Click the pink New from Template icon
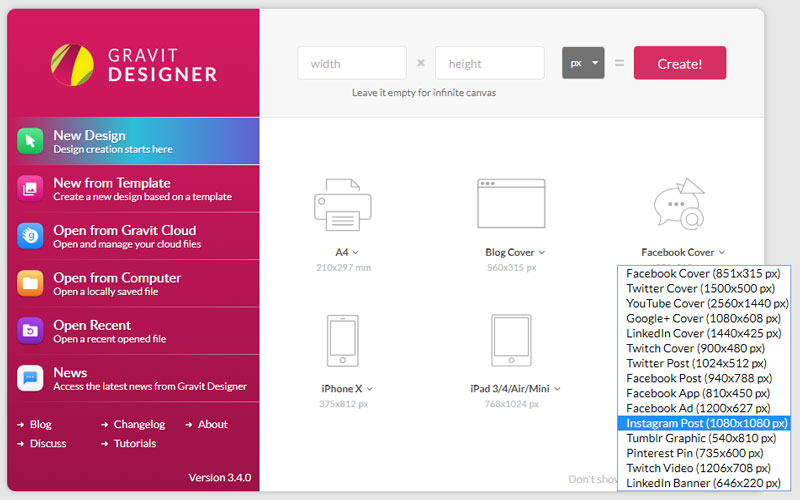Screen dimensions: 800x500 point(30,189)
